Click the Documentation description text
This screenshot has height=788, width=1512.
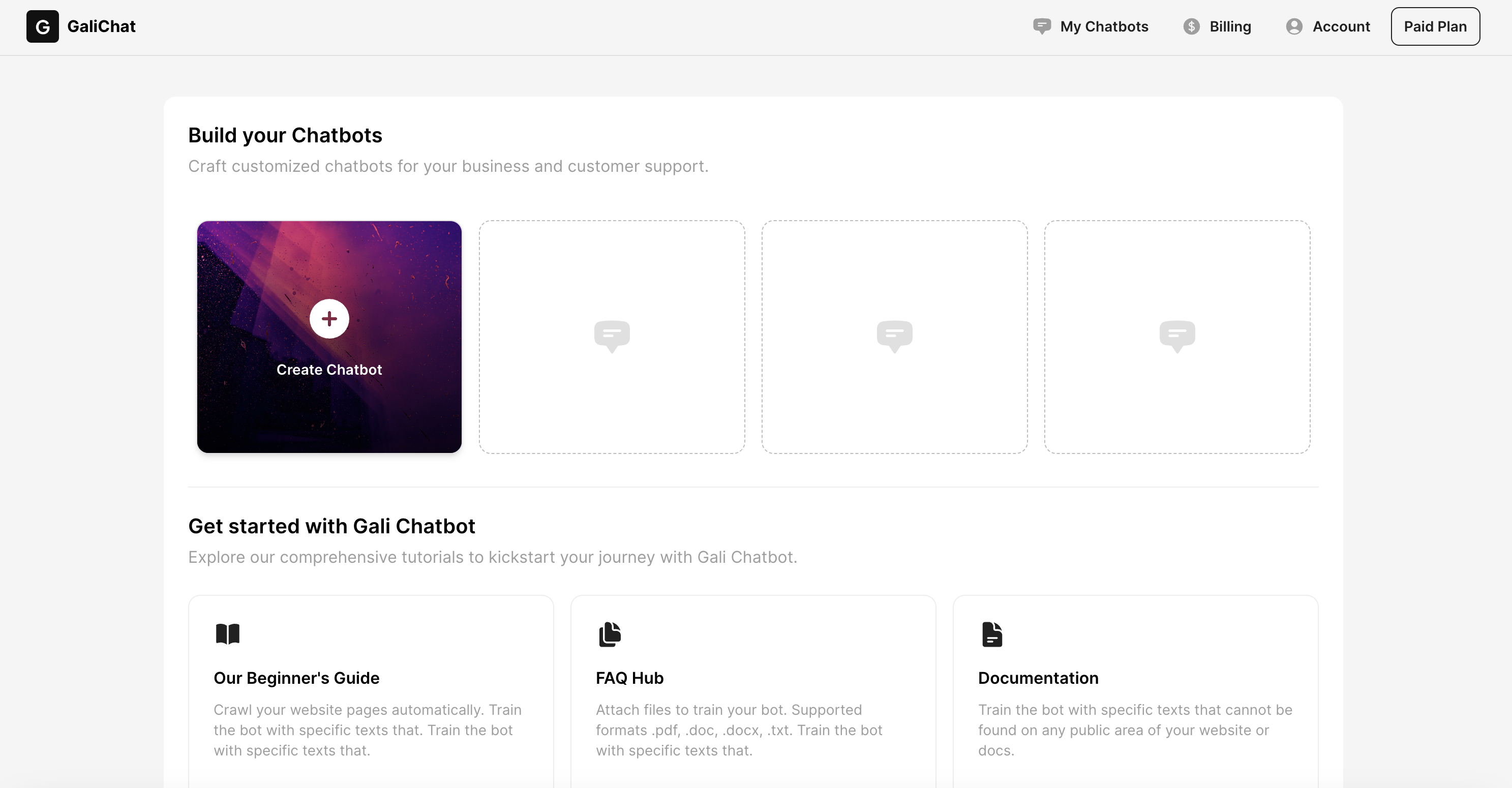tap(1135, 730)
